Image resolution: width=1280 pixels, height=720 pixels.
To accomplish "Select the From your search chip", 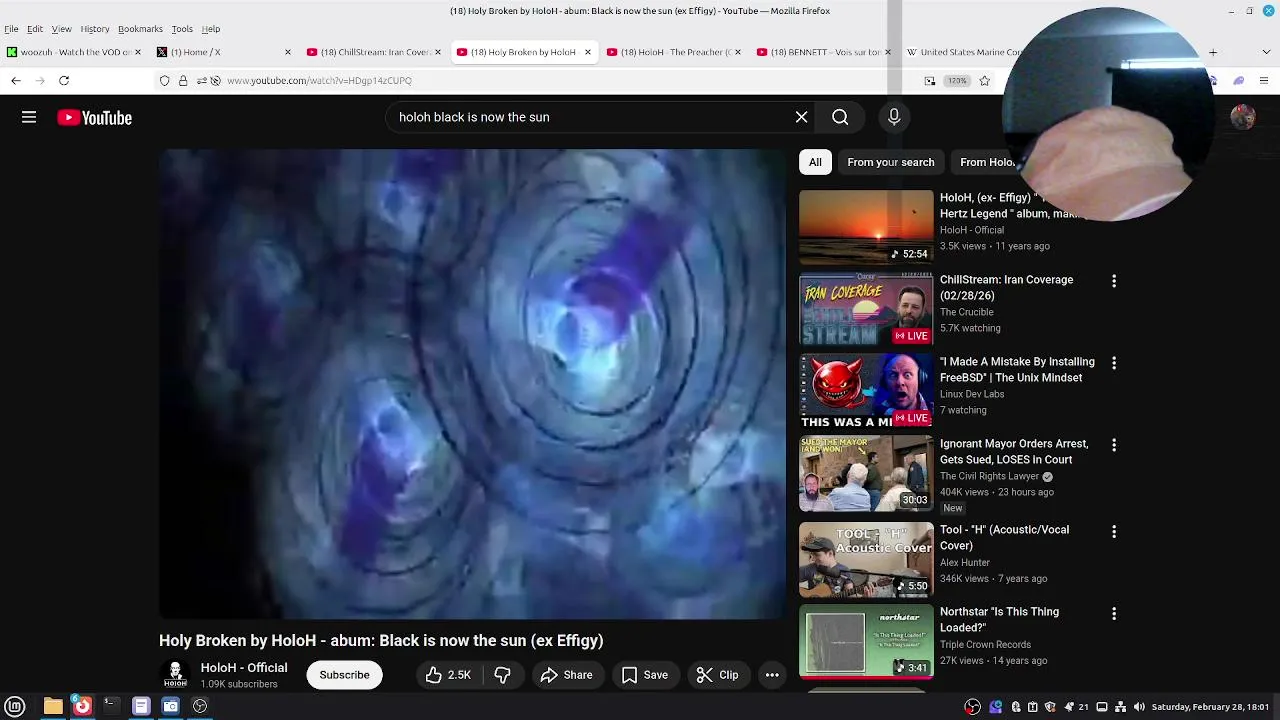I will (x=890, y=162).
